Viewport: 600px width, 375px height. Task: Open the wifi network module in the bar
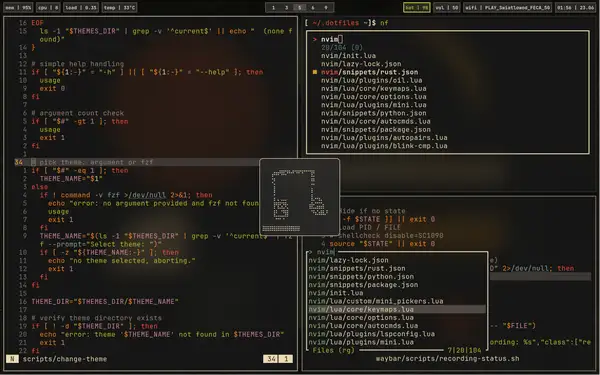point(507,7)
